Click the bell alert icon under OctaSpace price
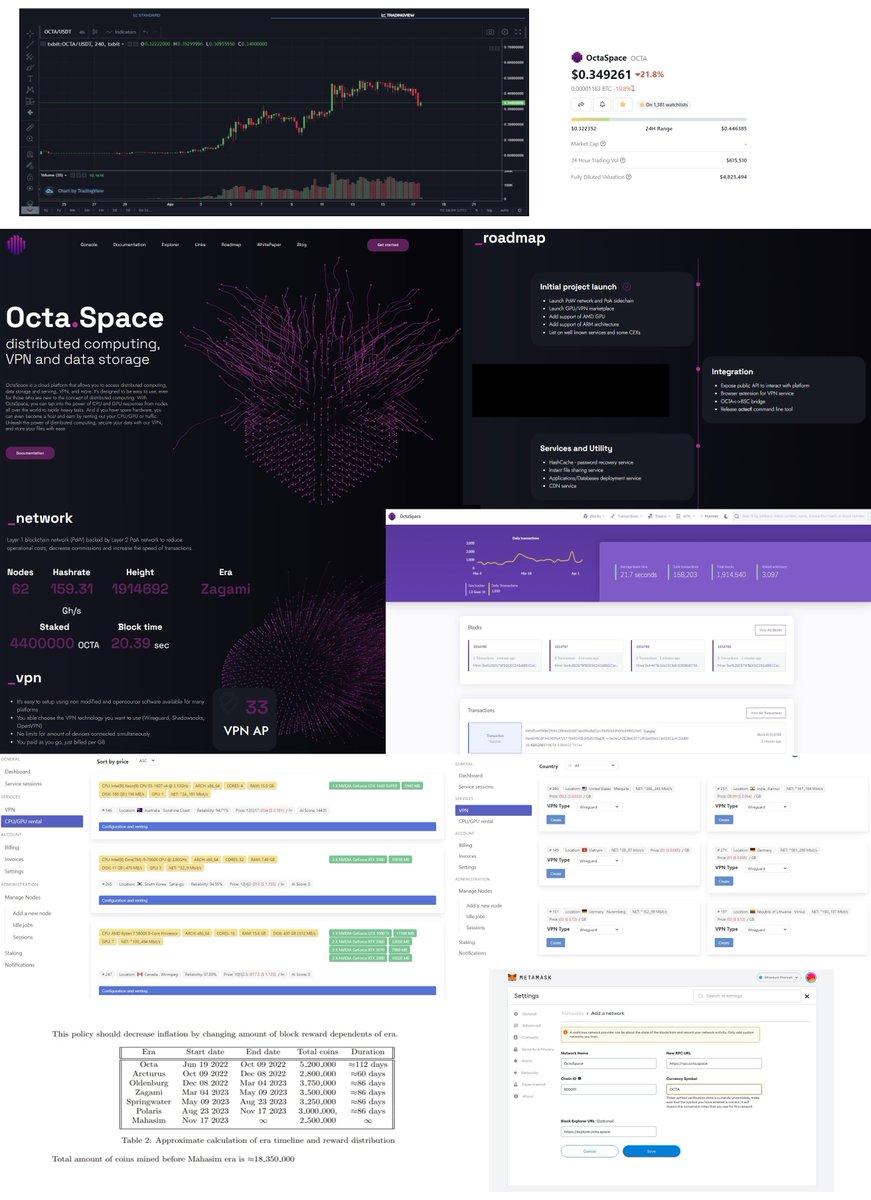Viewport: 871px width, 1200px height. [x=602, y=104]
